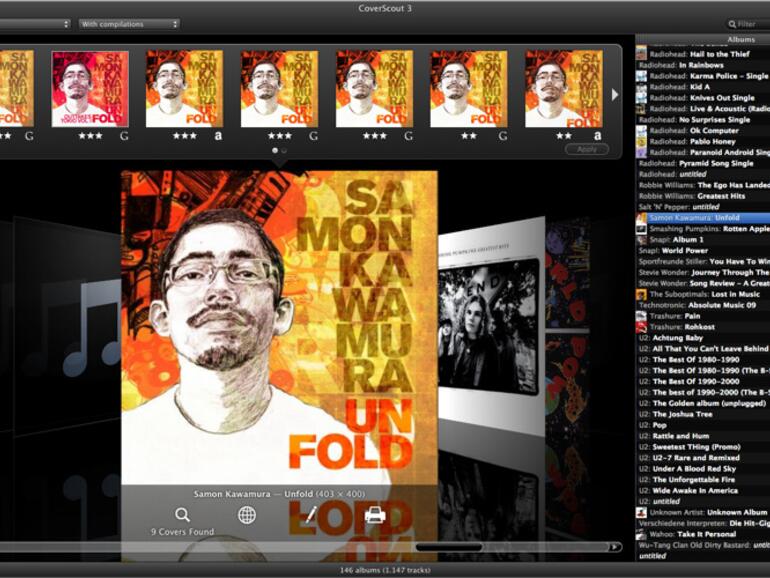
Task: Click the magnifier icon in the Filter field
Action: click(732, 24)
